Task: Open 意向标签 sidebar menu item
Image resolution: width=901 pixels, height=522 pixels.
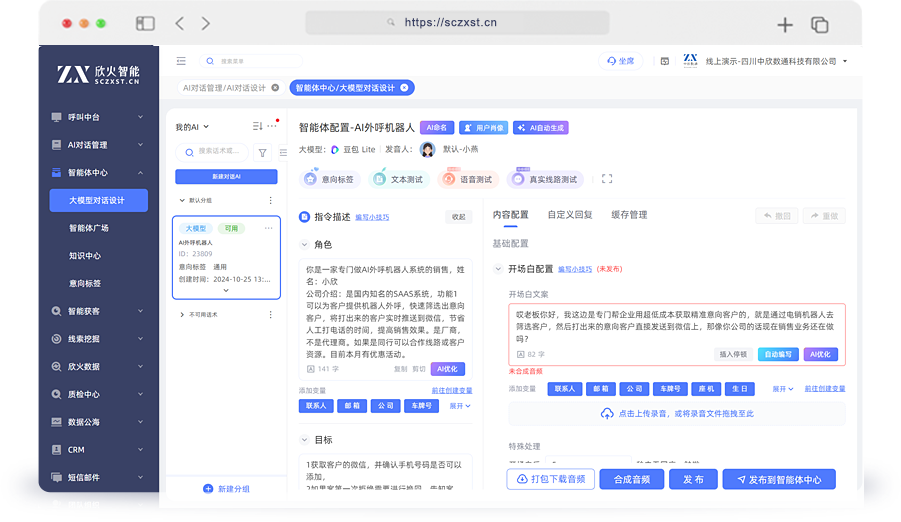Action: point(85,283)
